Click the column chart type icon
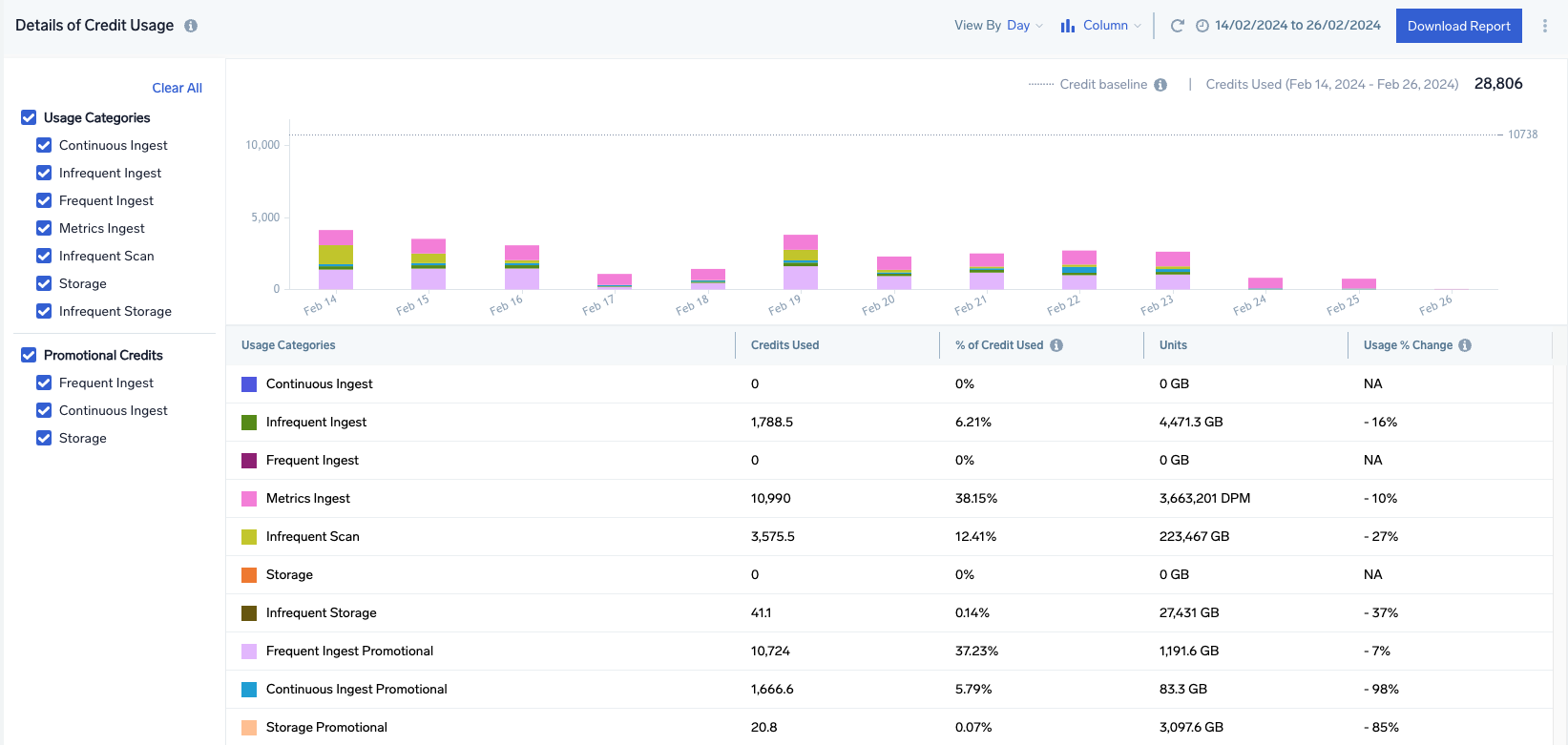The width and height of the screenshot is (1568, 745). (1068, 26)
